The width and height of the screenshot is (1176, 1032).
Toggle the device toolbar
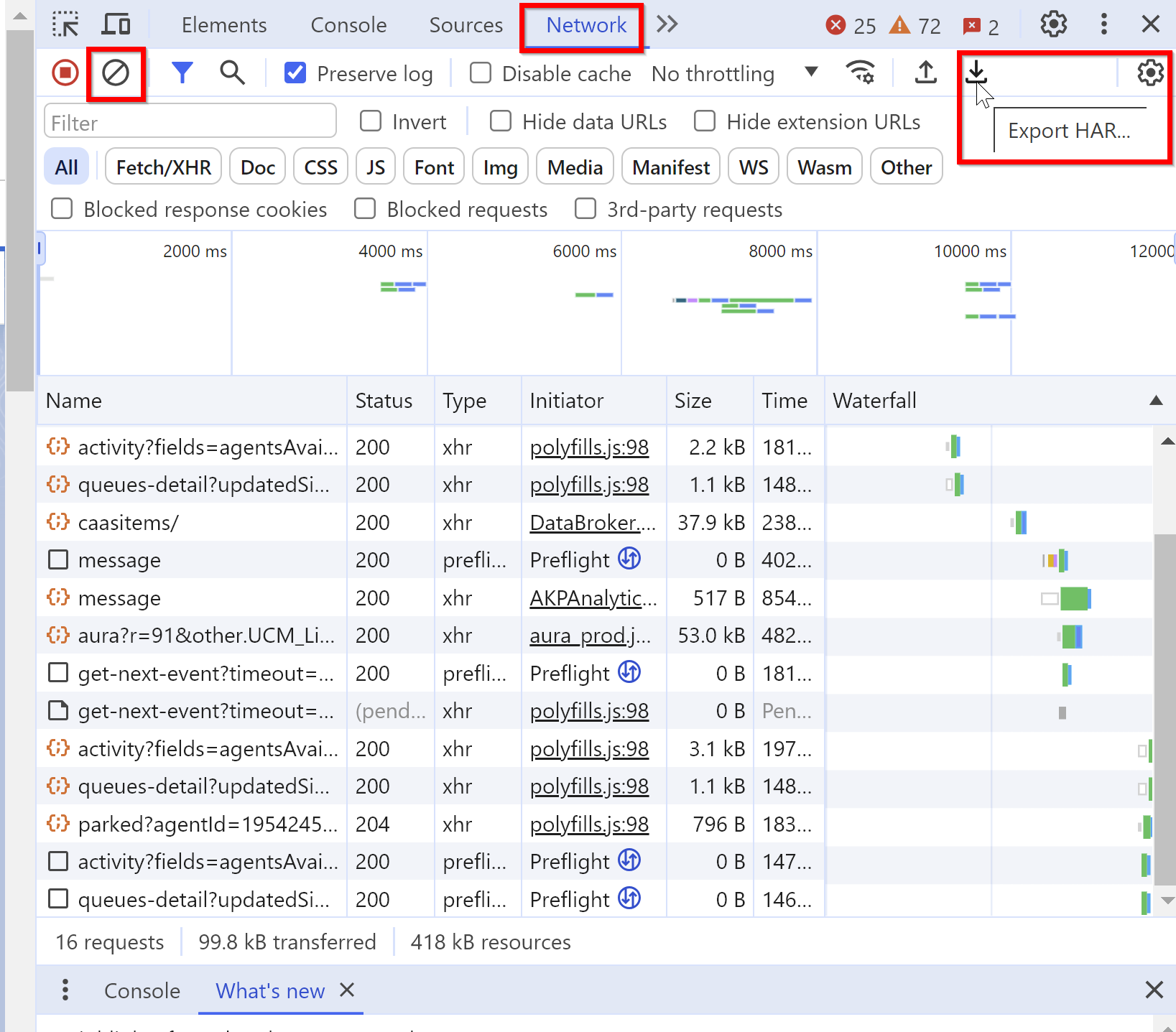coord(115,24)
